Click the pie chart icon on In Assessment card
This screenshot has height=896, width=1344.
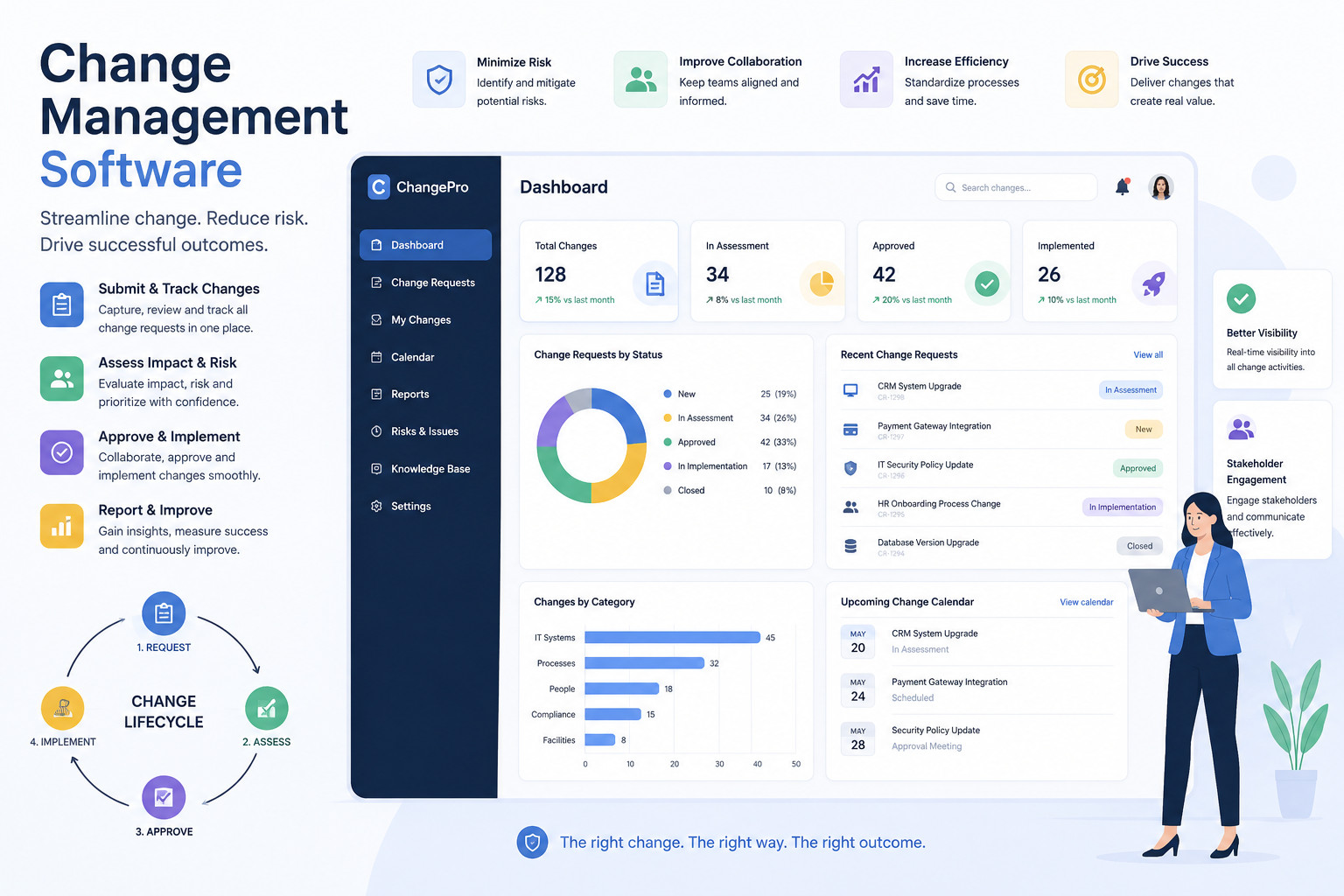(x=821, y=283)
